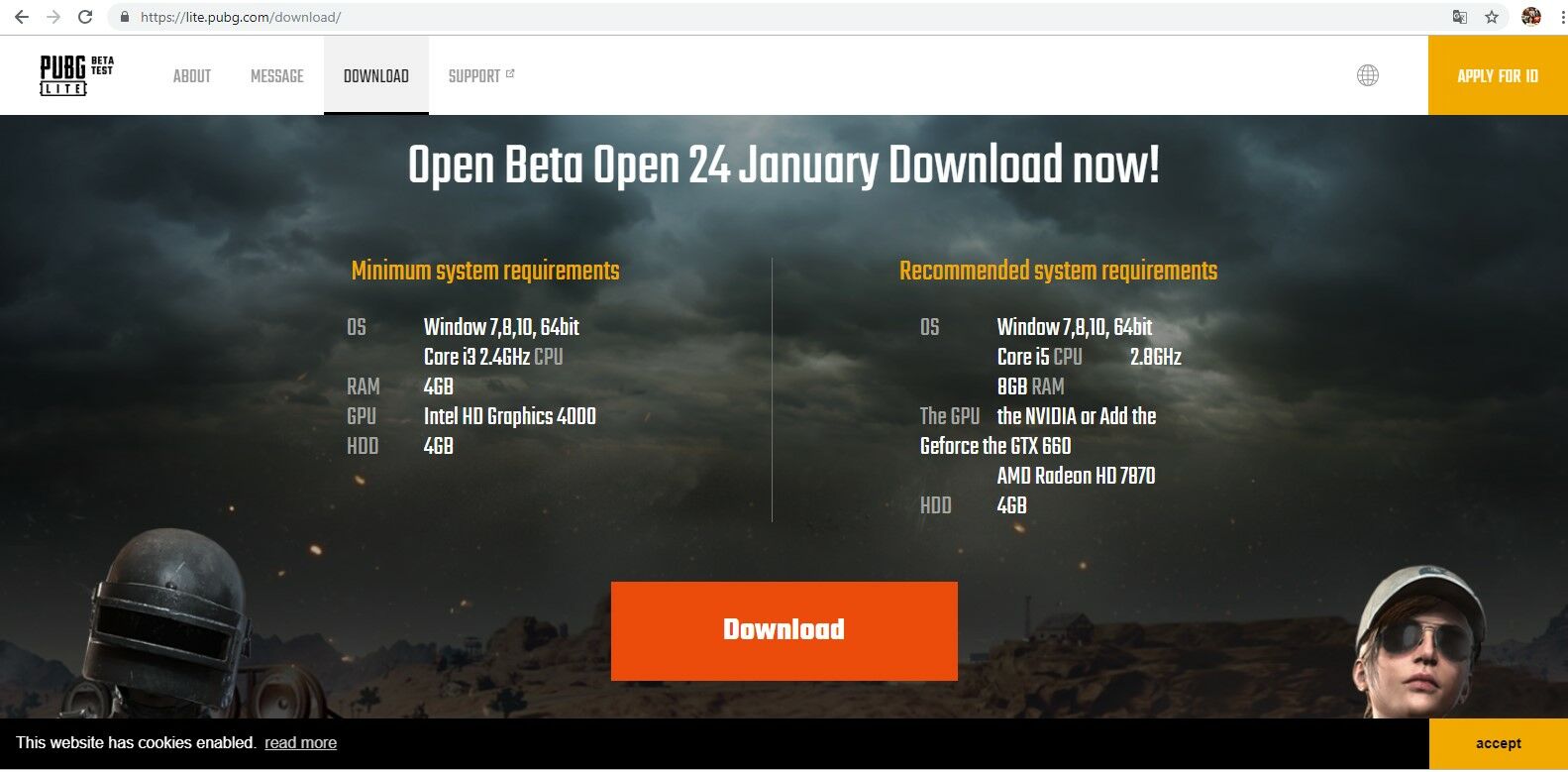Click 'Core i5 CPU' text

click(x=1040, y=357)
